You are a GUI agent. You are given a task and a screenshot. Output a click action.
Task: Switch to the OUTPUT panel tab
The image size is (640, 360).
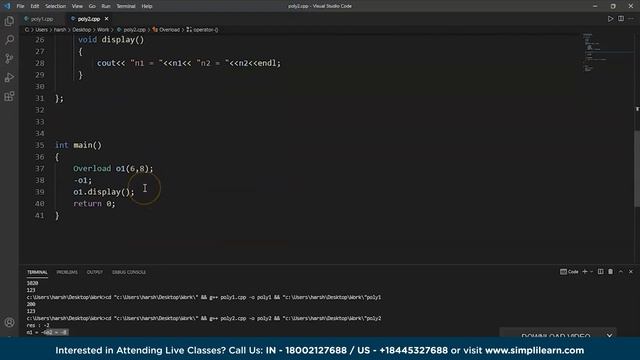[95, 272]
